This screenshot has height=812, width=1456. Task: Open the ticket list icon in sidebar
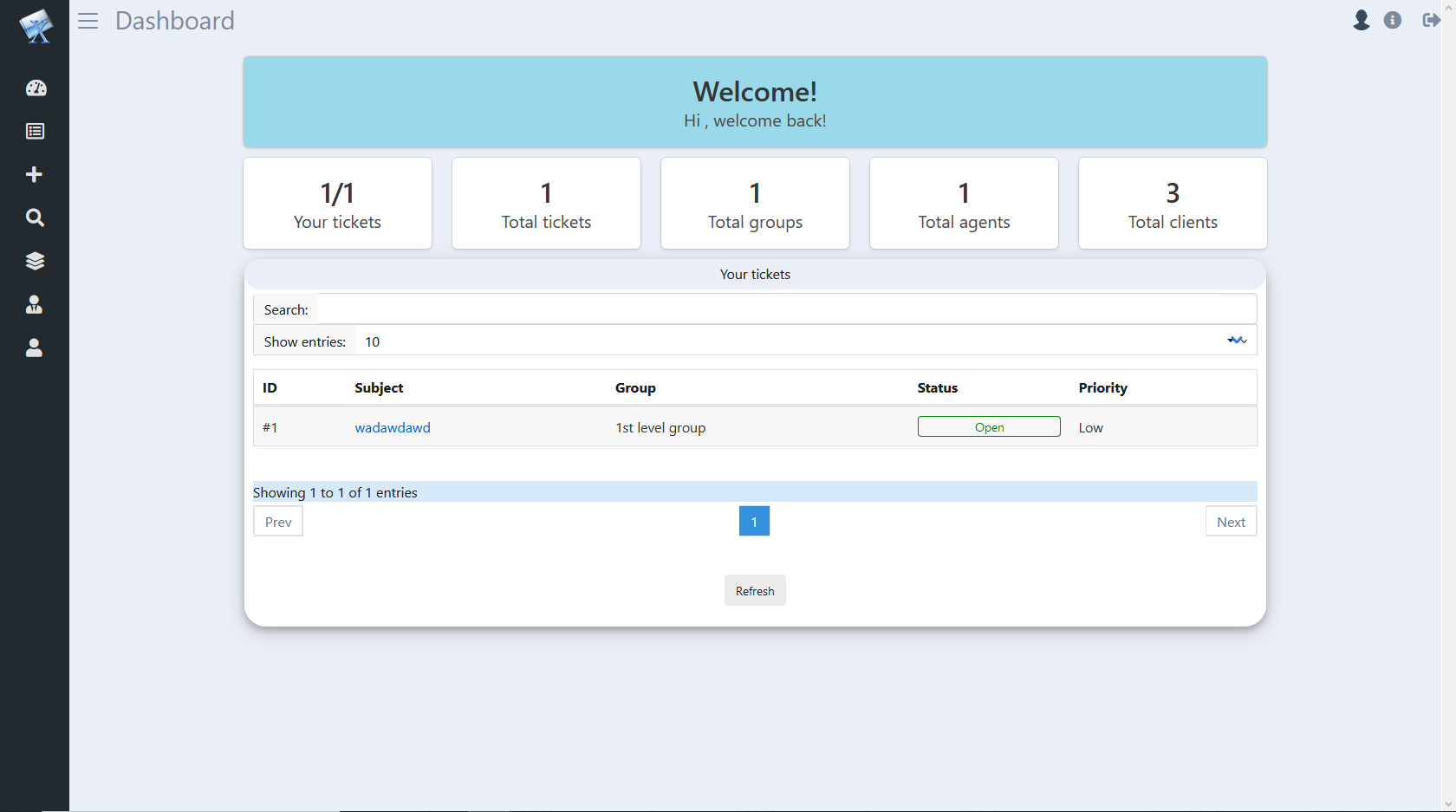36,131
